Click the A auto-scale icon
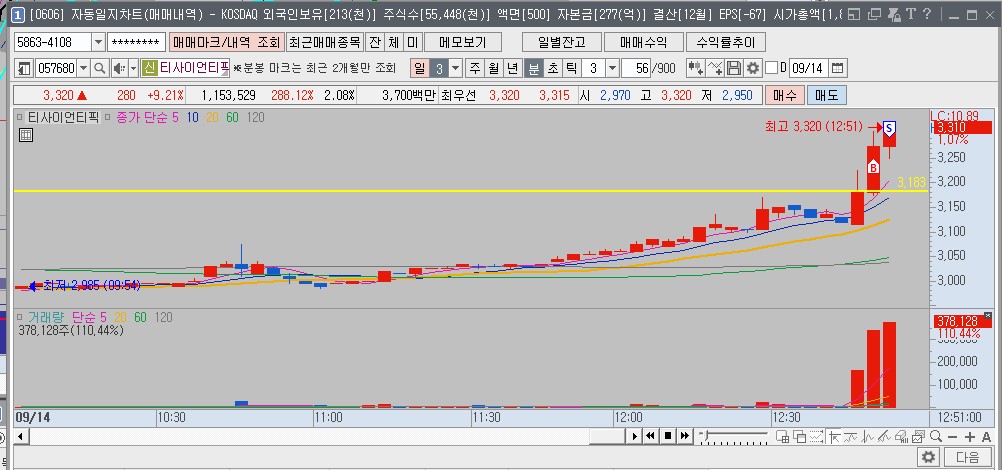 [986, 437]
